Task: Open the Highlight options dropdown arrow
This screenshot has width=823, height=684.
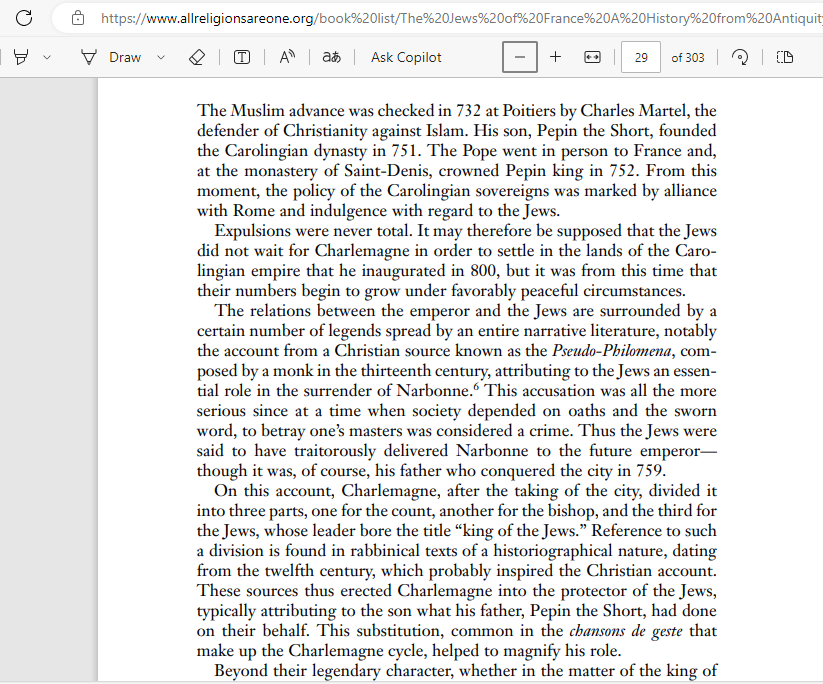Action: 47,57
